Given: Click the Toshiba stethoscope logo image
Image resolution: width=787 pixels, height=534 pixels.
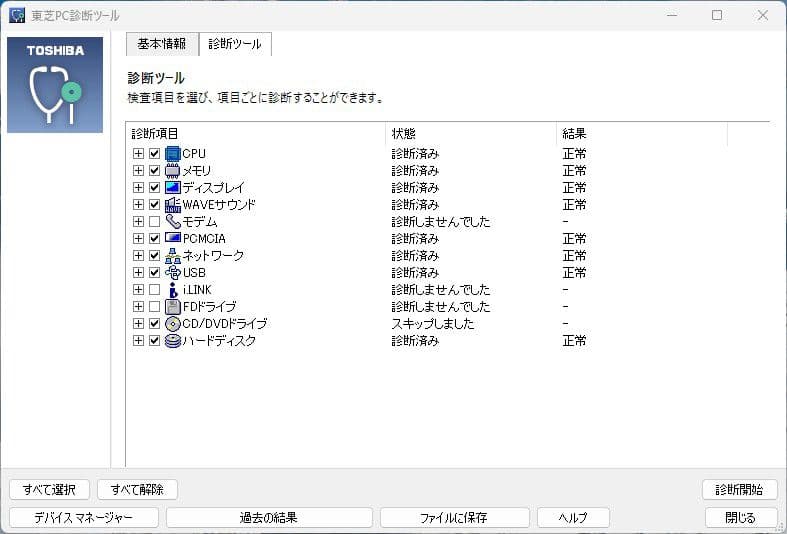Looking at the screenshot, I should click(55, 84).
